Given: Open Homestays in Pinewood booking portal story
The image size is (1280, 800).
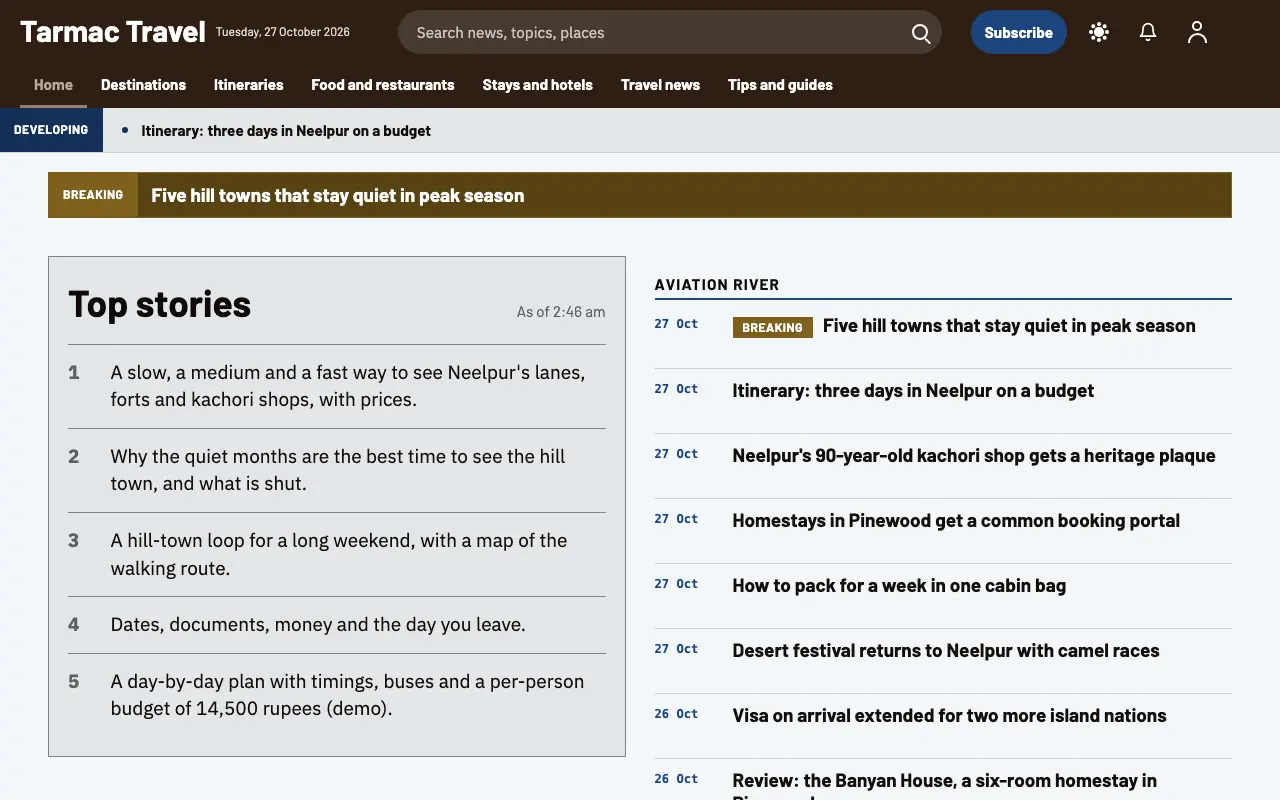Looking at the screenshot, I should (x=956, y=521).
